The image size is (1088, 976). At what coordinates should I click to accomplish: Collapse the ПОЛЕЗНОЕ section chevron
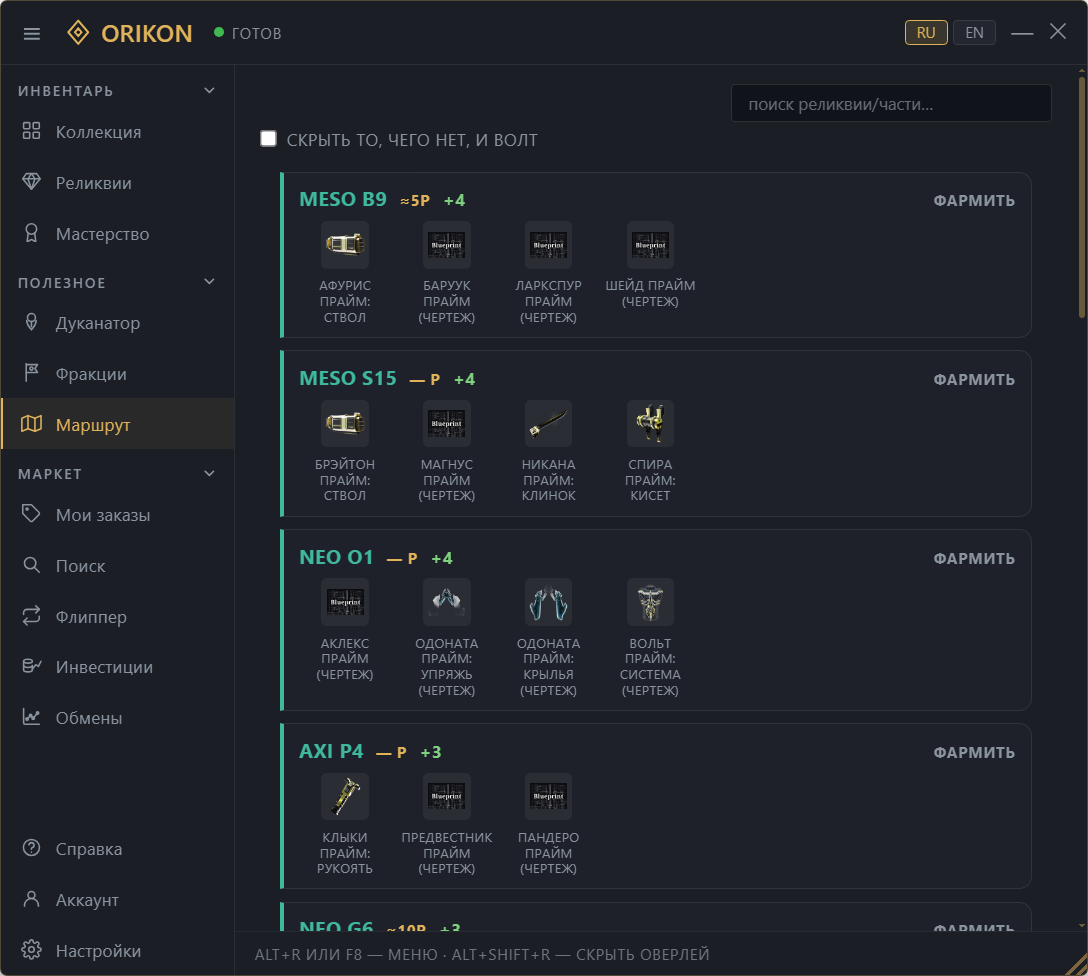pos(210,282)
